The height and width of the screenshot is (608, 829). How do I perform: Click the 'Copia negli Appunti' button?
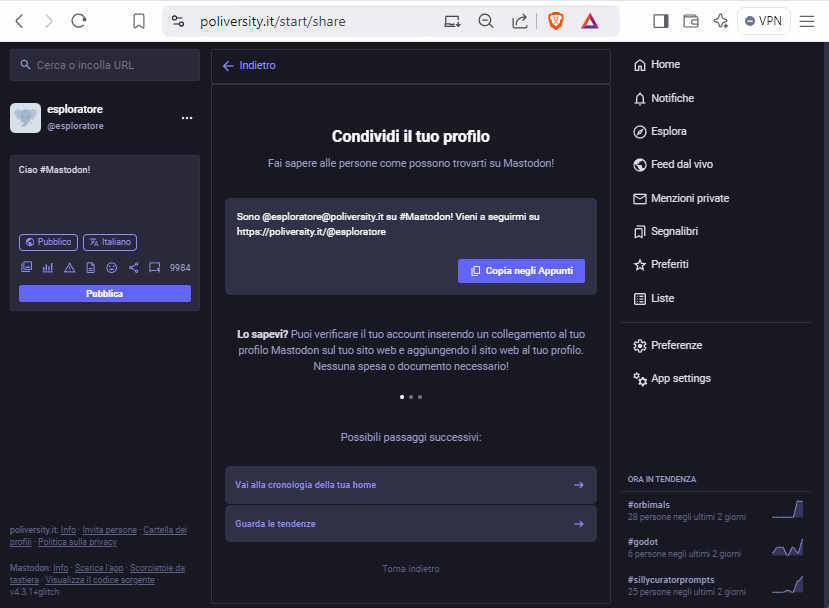[x=521, y=271]
